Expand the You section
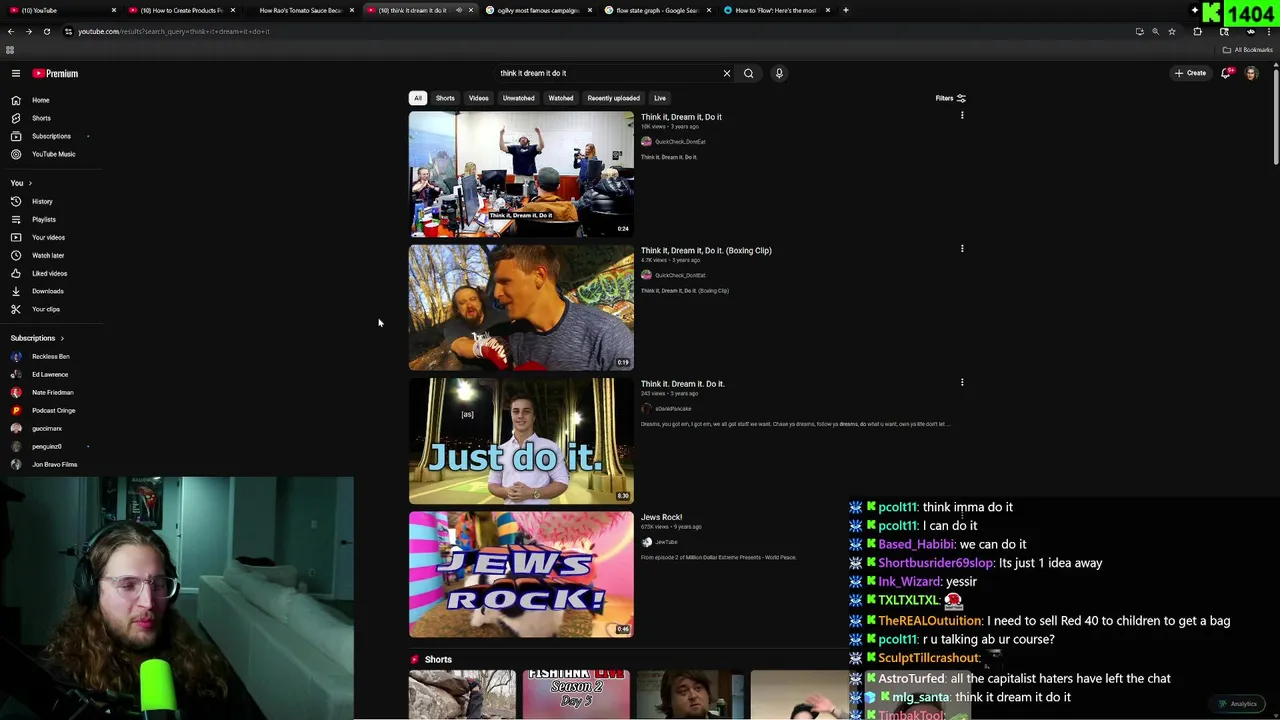Screen dimensions: 1280x720 (21, 183)
